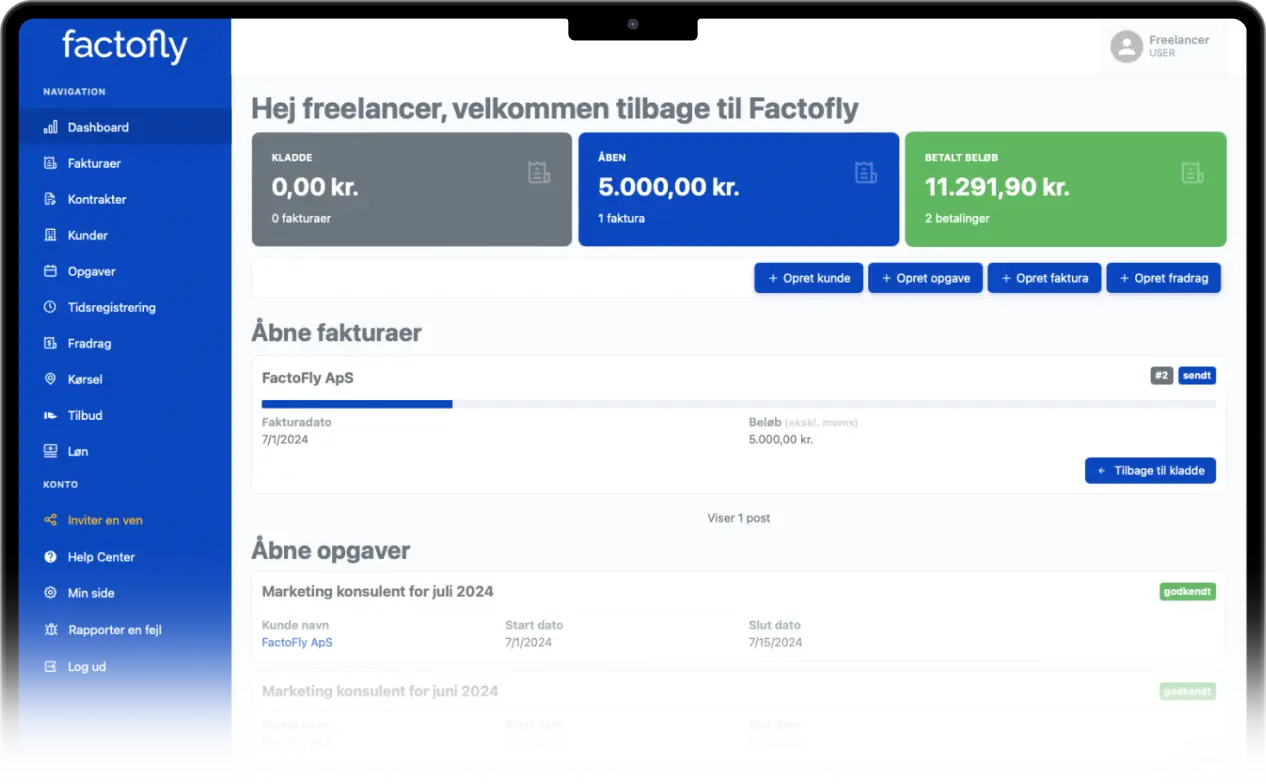Click the Freelancer user avatar icon
Image resolution: width=1266 pixels, height=784 pixels.
1126,46
